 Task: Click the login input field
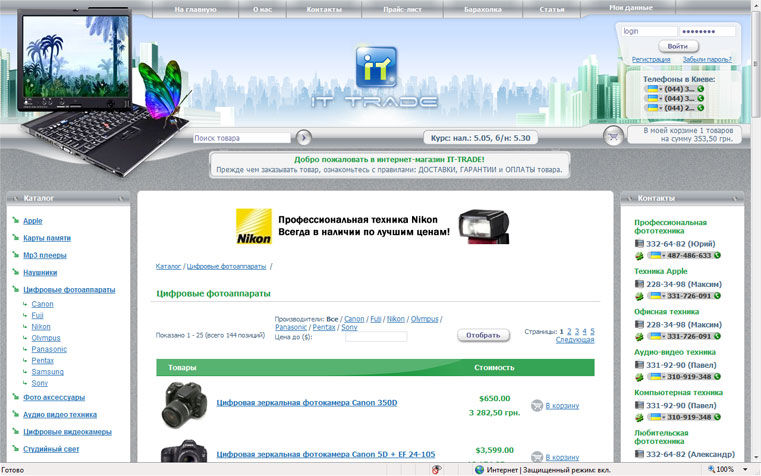tap(649, 31)
